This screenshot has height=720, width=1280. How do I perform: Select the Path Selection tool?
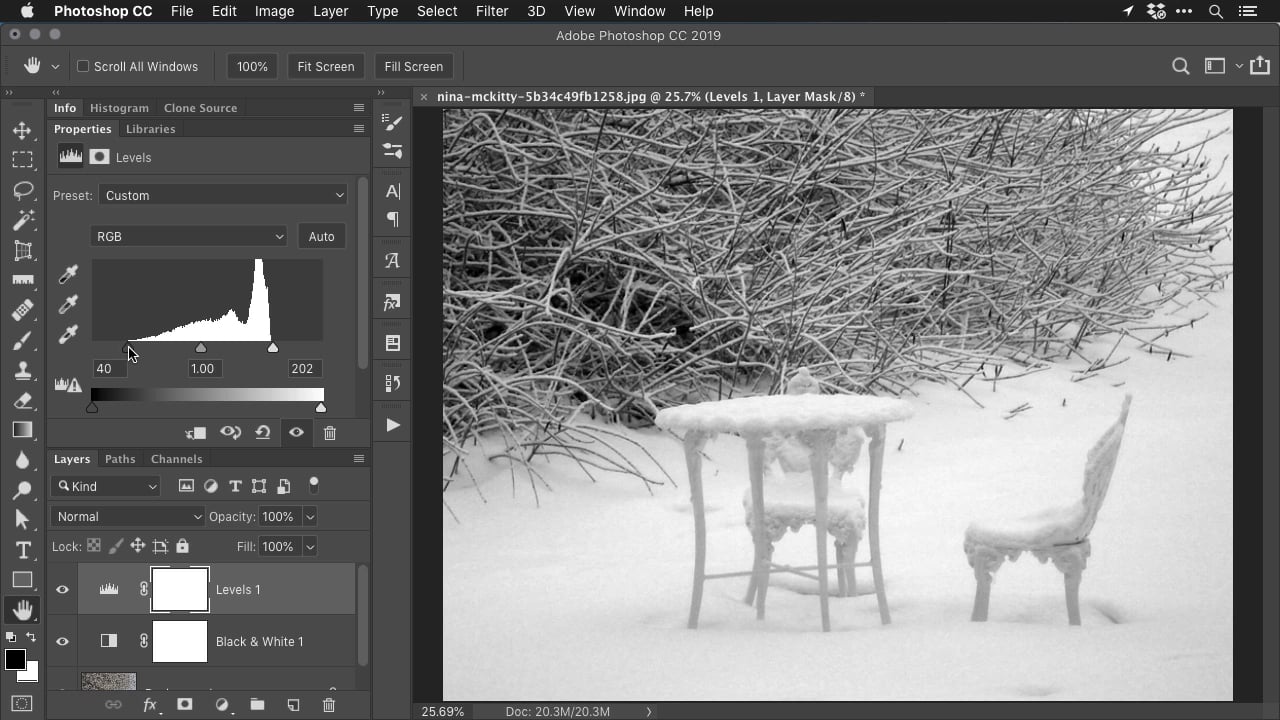22,520
